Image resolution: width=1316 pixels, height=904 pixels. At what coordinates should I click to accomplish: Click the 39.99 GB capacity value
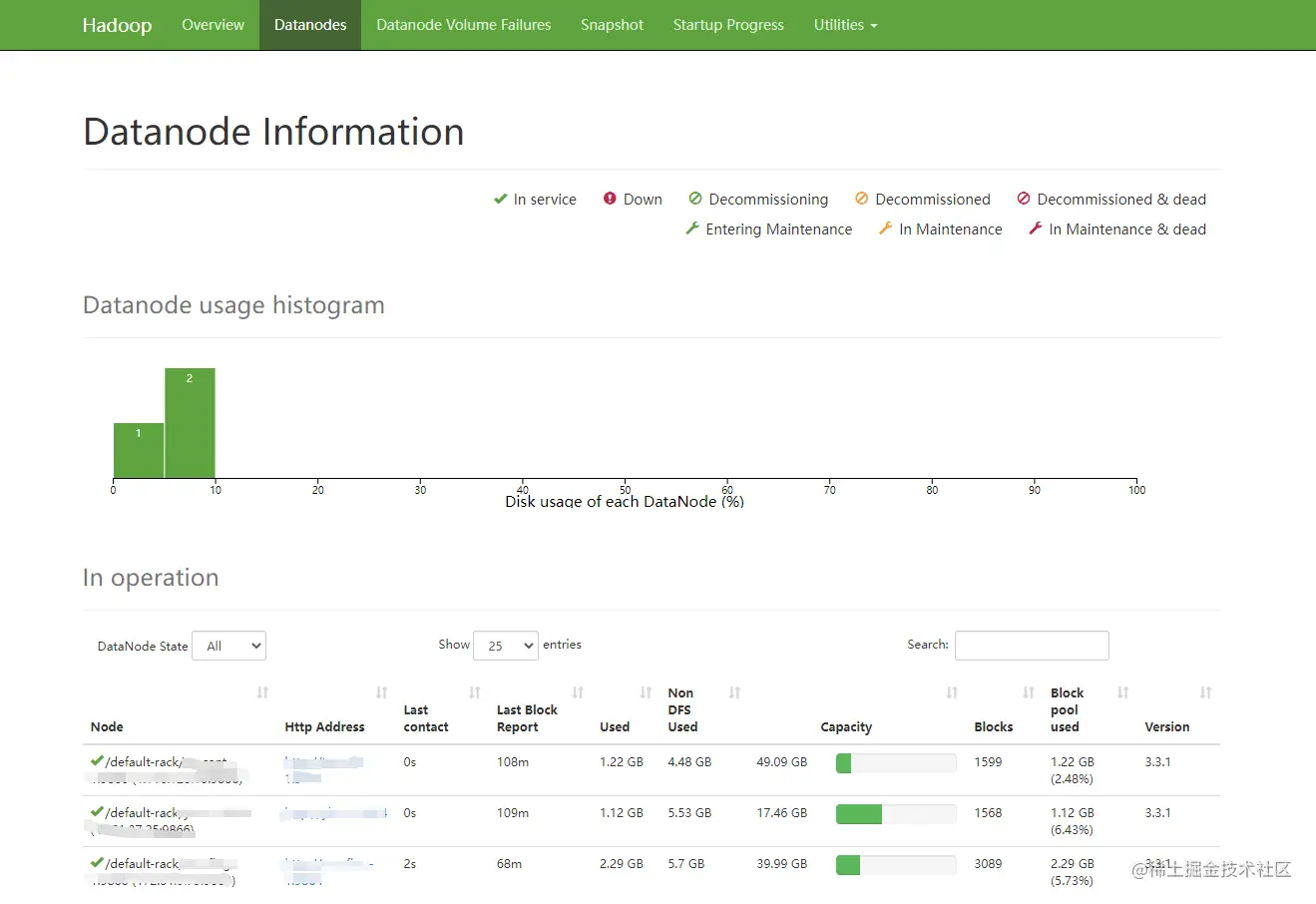782,864
